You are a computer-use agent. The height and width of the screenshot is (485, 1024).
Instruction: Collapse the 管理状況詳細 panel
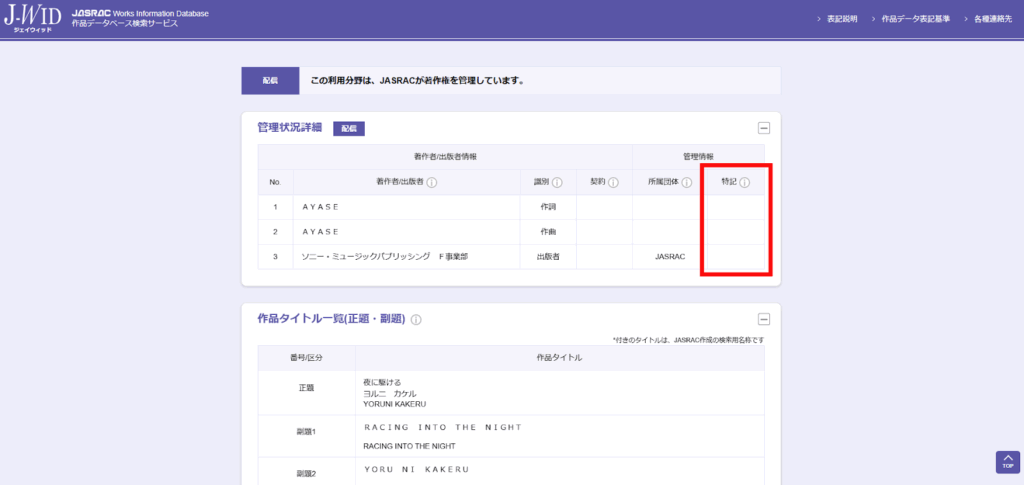pos(763,128)
